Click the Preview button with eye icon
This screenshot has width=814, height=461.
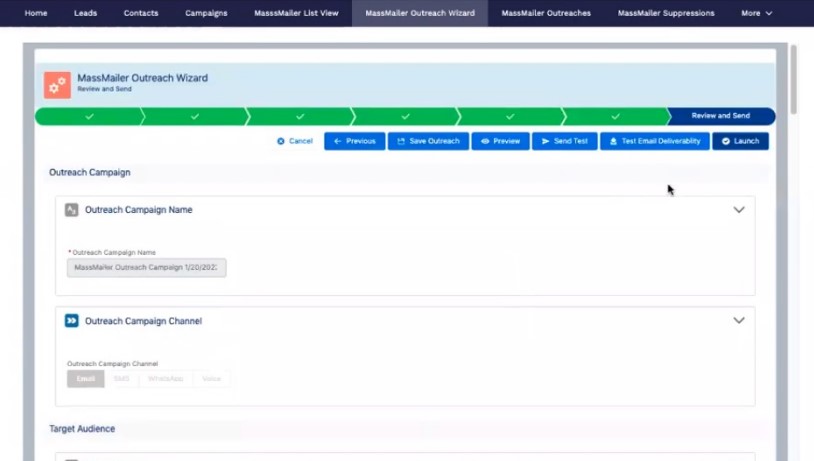coord(500,141)
